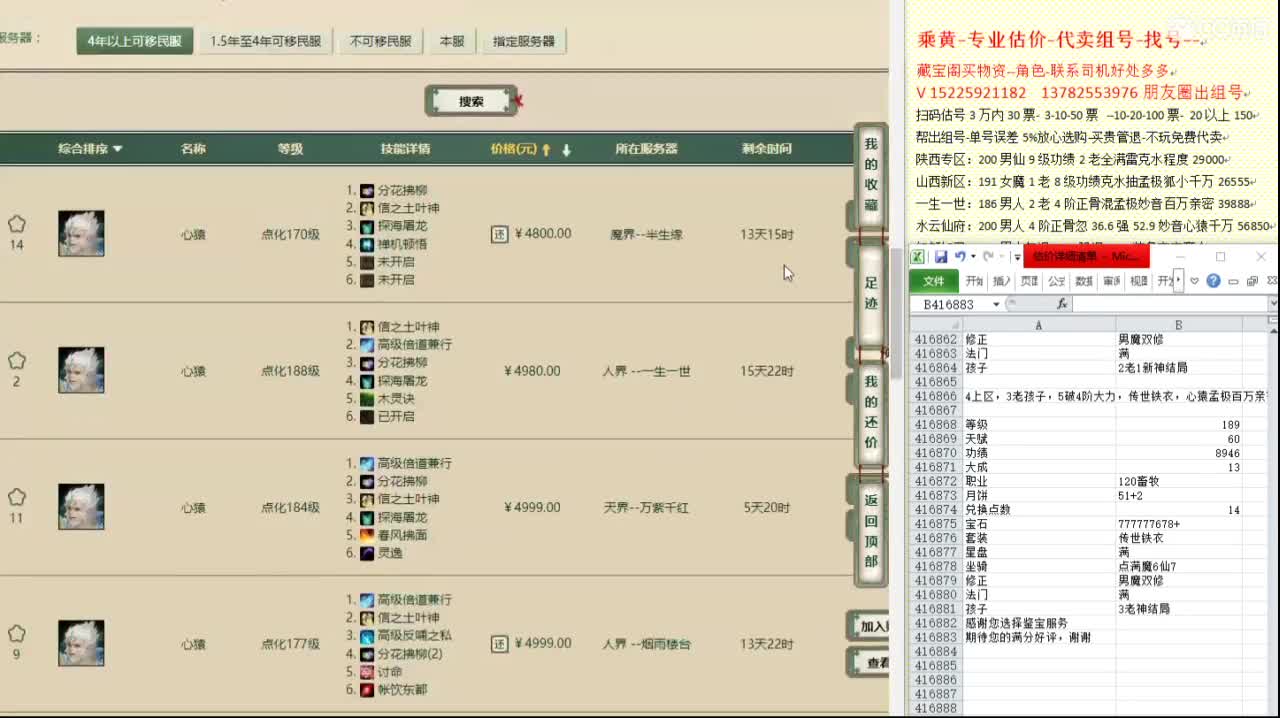This screenshot has width=1280, height=718.
Task: Click 禅机顿悟 skill icon in first listing
Action: 367,244
